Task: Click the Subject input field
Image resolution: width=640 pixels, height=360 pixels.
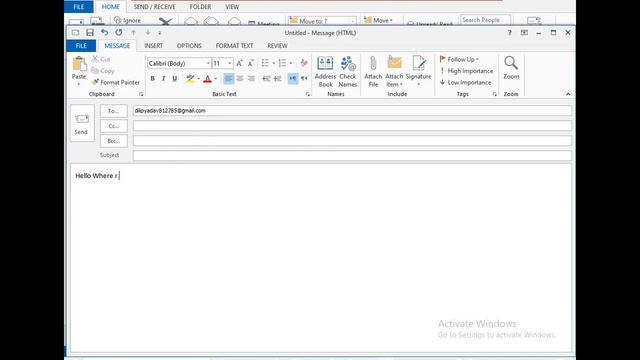Action: (x=352, y=156)
